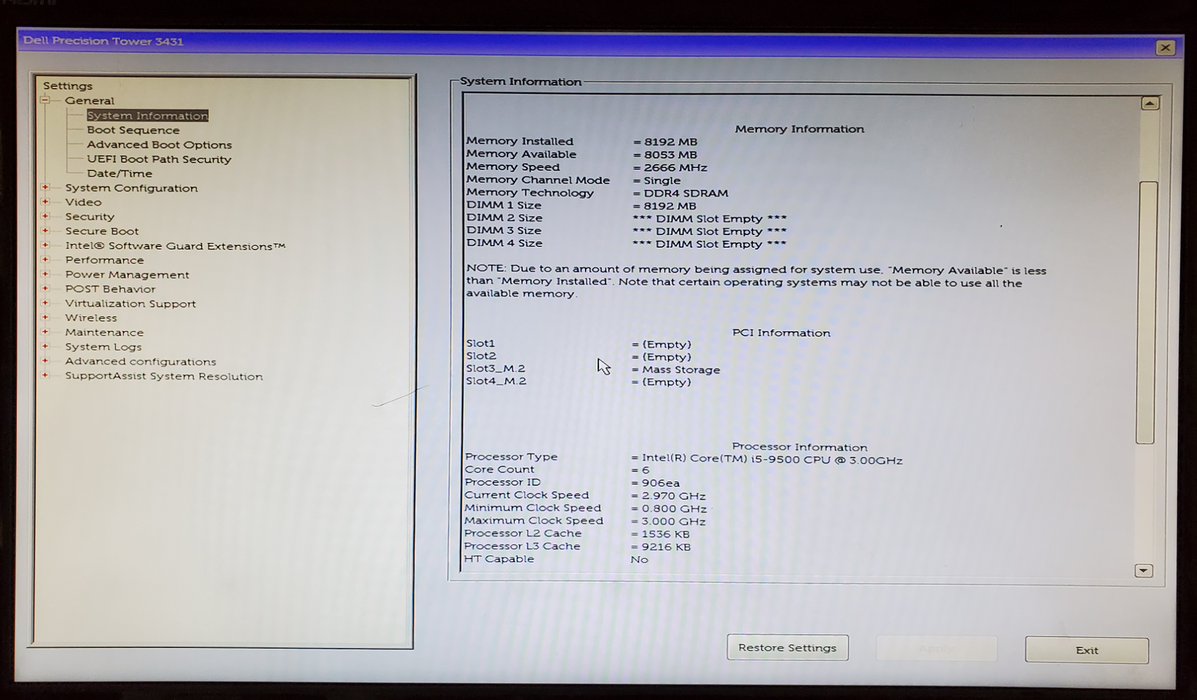Image resolution: width=1197 pixels, height=700 pixels.
Task: Select the Power Management label
Action: (127, 275)
